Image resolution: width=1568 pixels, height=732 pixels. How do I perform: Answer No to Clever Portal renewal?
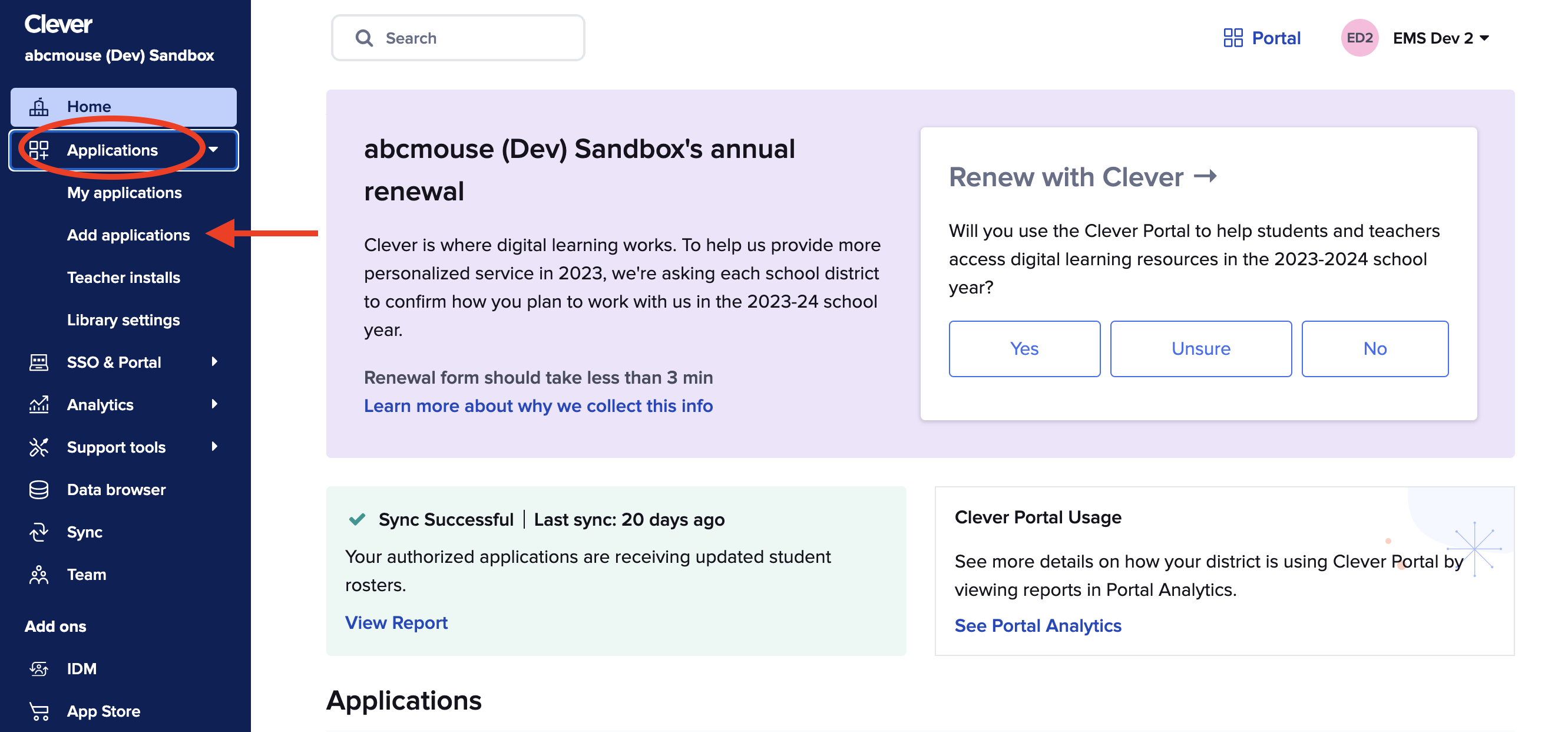point(1375,349)
